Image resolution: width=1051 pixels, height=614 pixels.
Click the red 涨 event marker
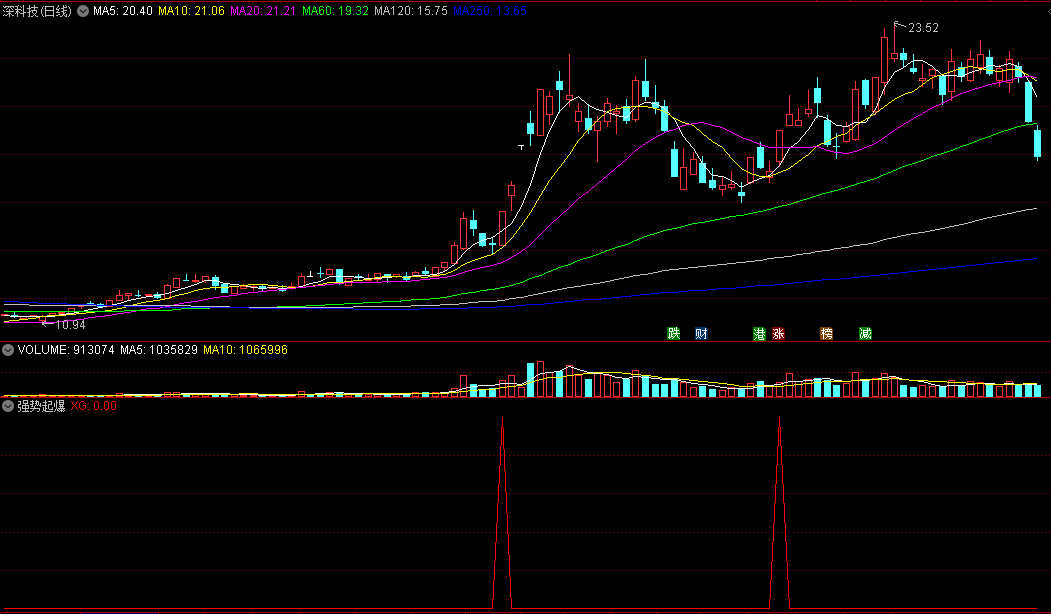tap(778, 333)
